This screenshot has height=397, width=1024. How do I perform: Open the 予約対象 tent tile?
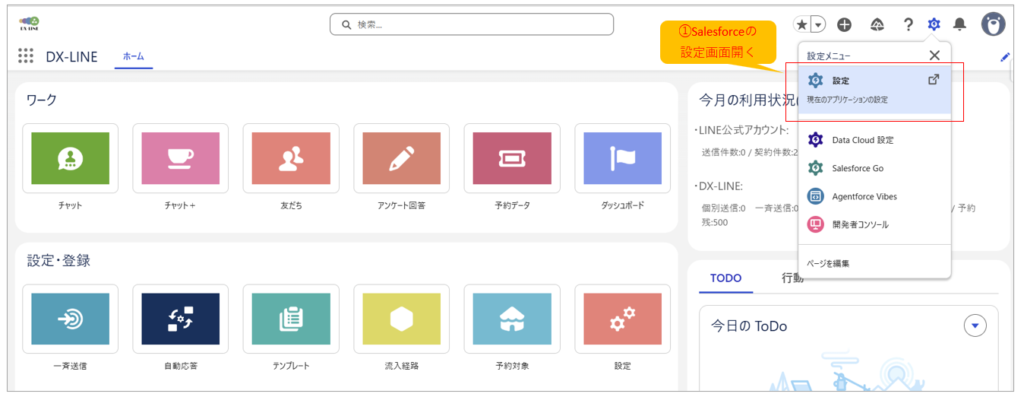click(x=512, y=319)
